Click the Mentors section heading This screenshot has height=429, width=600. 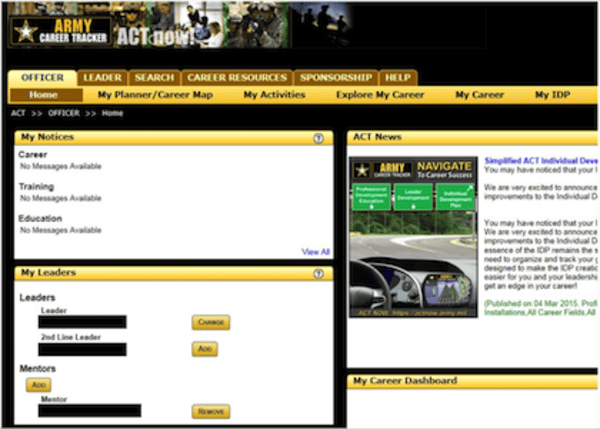(38, 369)
